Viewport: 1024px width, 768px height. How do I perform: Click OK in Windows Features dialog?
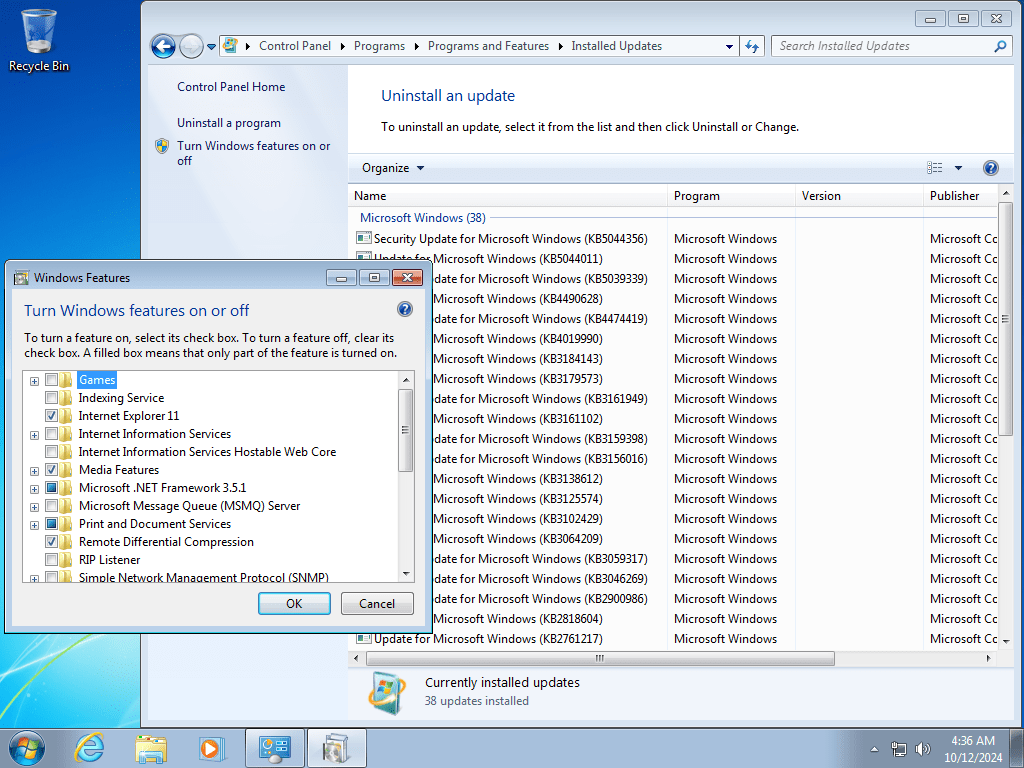pos(294,603)
